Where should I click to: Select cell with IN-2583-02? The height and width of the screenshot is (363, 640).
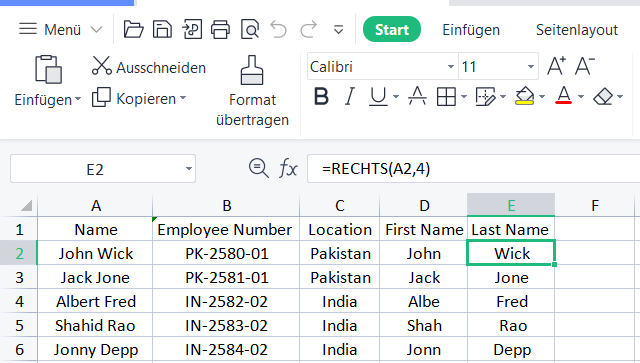pos(226,325)
